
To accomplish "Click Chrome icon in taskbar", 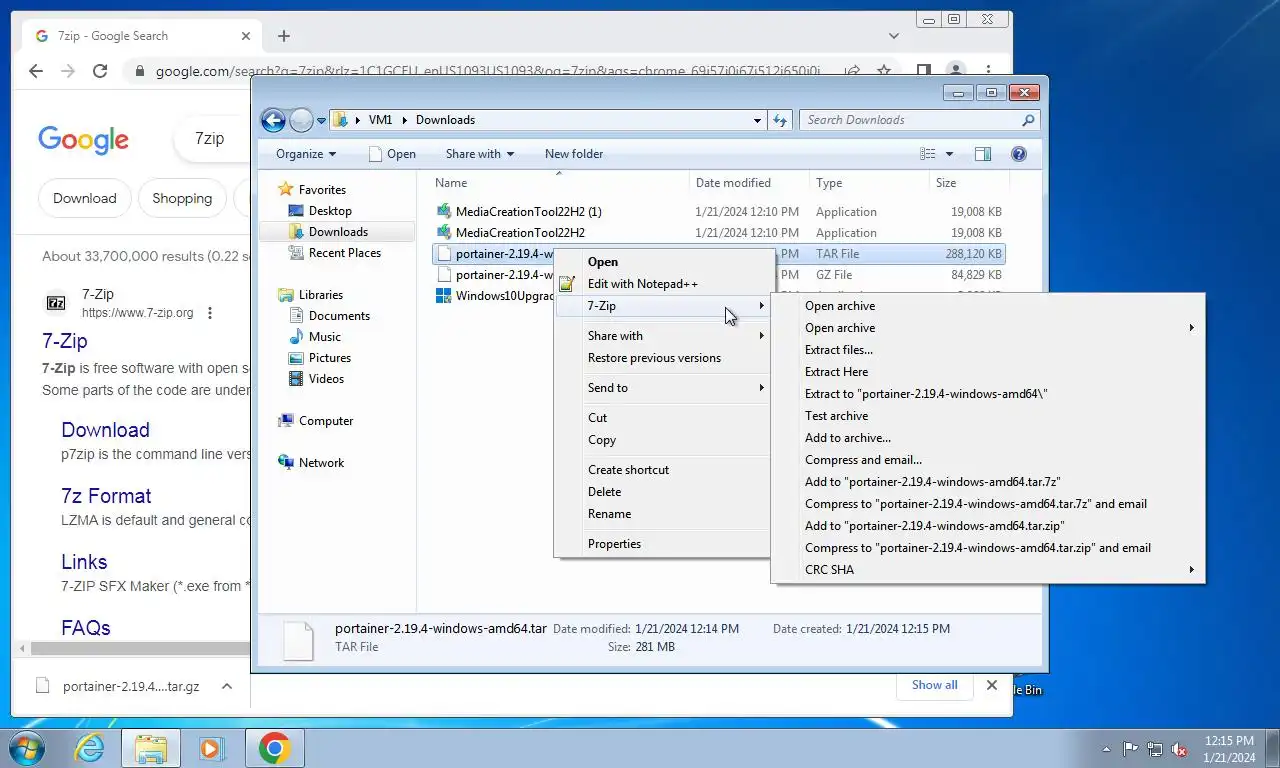I will [274, 748].
